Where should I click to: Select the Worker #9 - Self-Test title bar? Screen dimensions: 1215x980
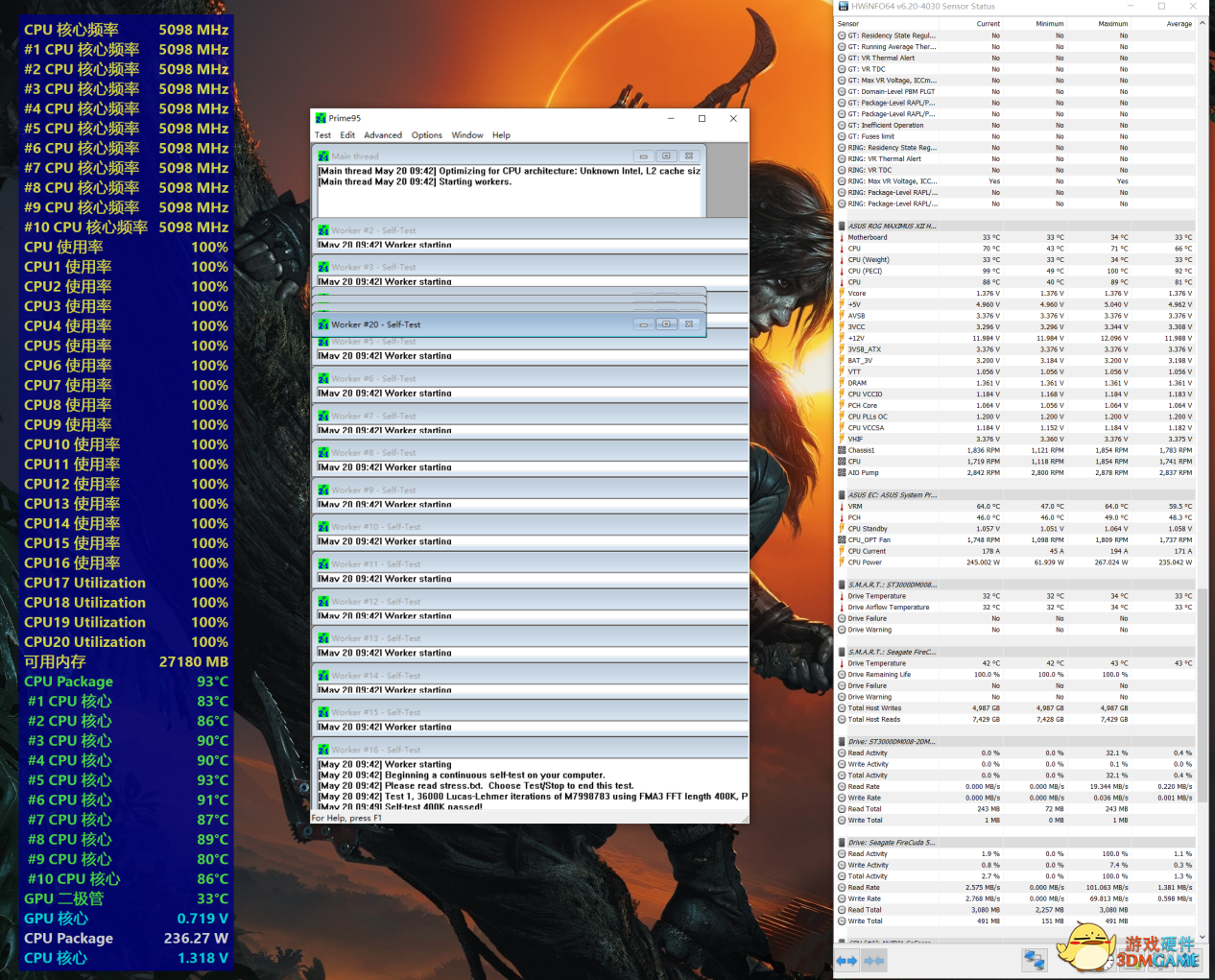(530, 490)
